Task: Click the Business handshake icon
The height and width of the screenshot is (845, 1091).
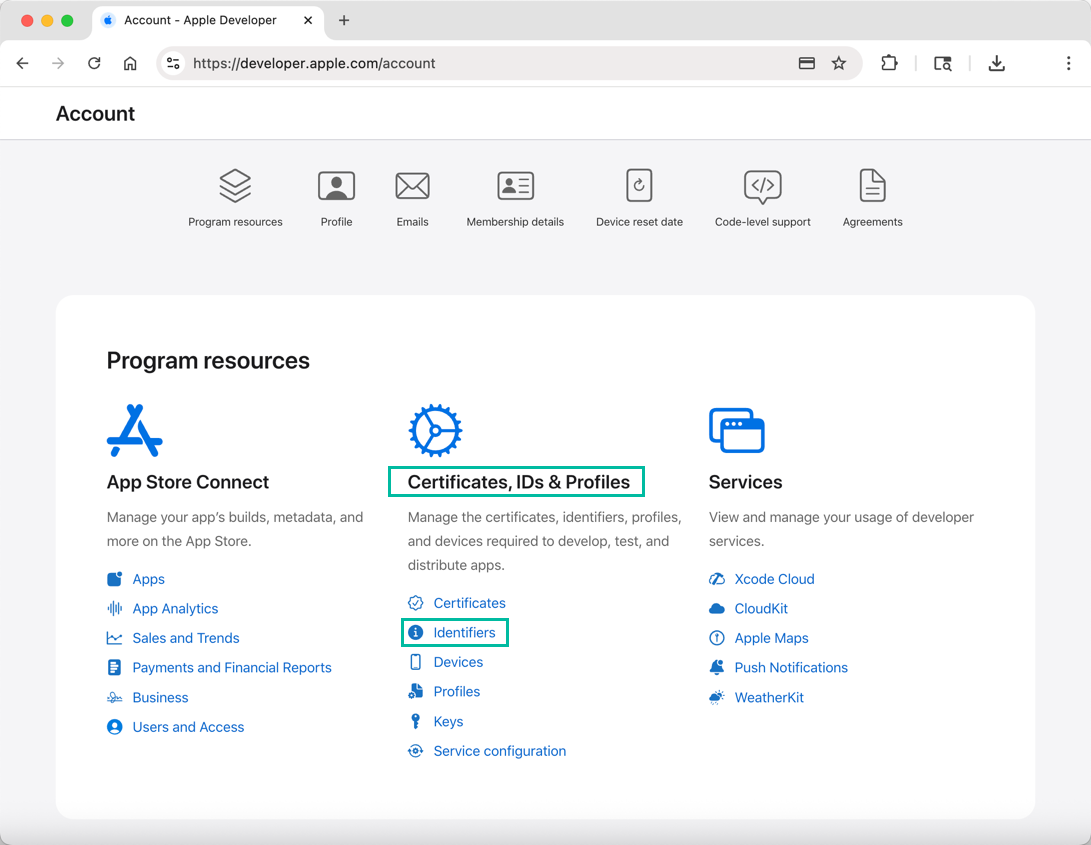Action: (115, 697)
